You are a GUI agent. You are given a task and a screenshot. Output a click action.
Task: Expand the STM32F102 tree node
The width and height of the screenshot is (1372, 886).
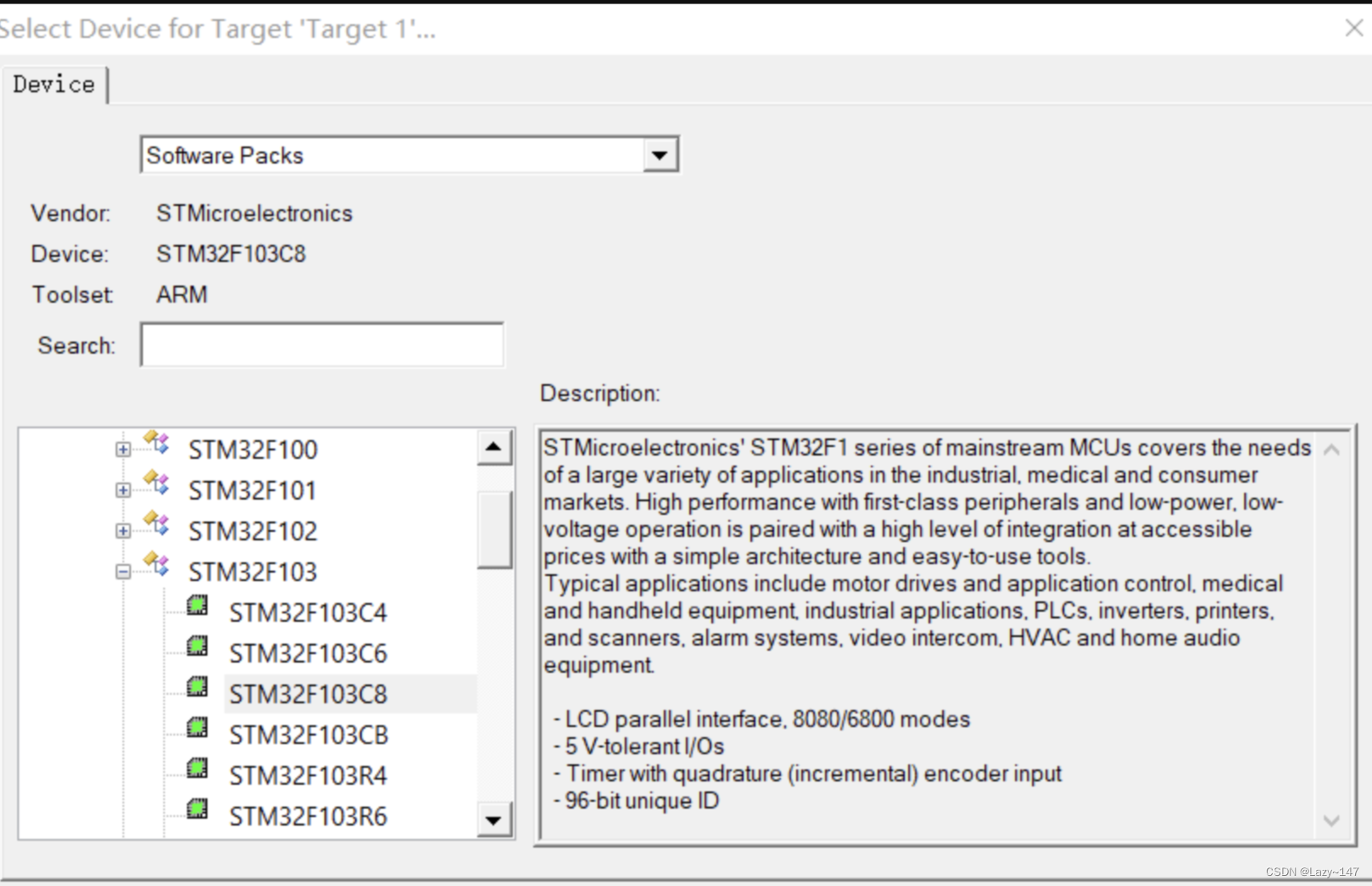123,531
